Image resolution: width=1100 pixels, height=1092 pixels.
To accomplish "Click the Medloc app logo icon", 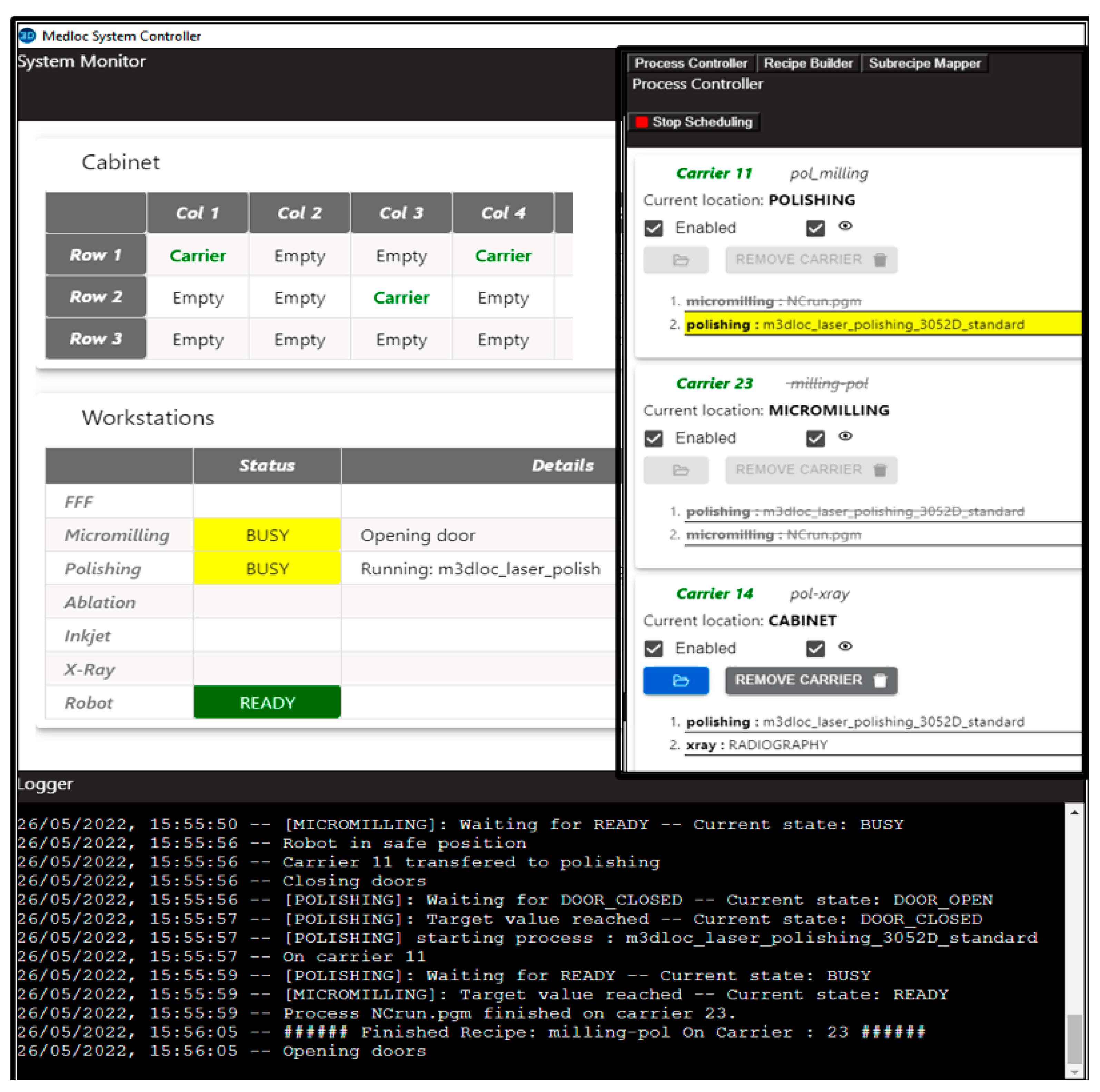I will pyautogui.click(x=27, y=36).
